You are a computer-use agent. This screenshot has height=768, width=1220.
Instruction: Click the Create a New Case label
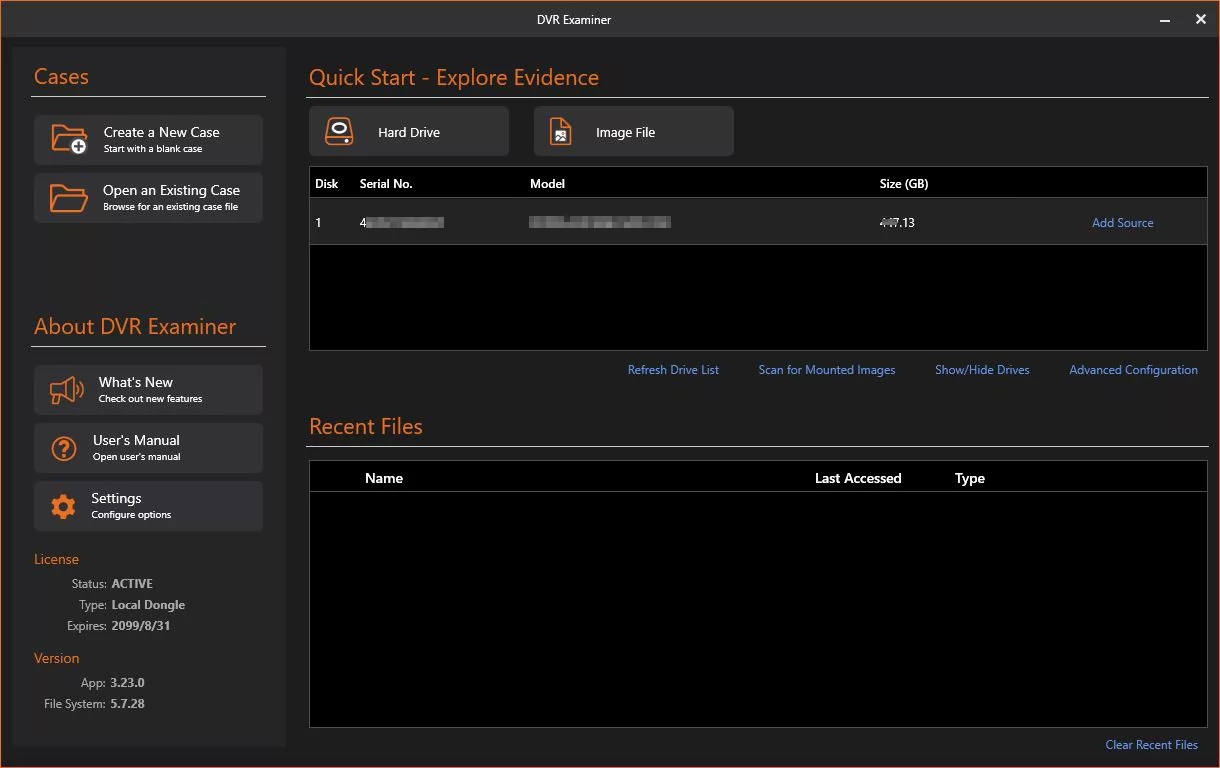[x=161, y=132]
